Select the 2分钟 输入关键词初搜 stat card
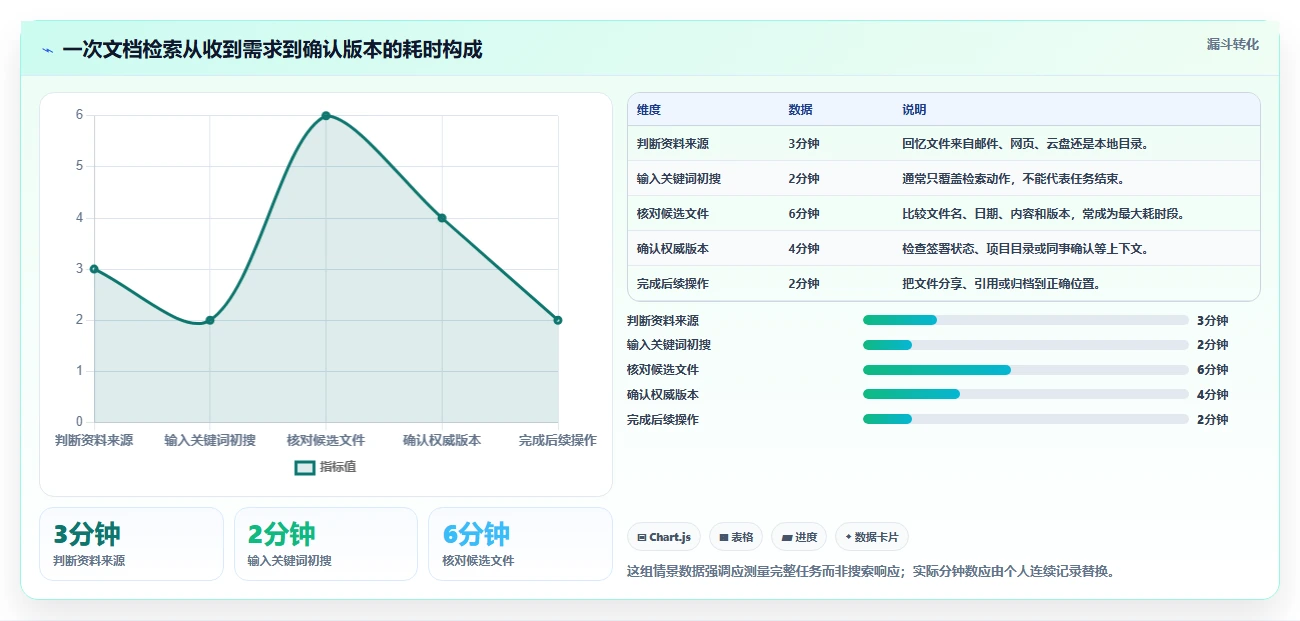This screenshot has width=1300, height=621. (x=325, y=544)
